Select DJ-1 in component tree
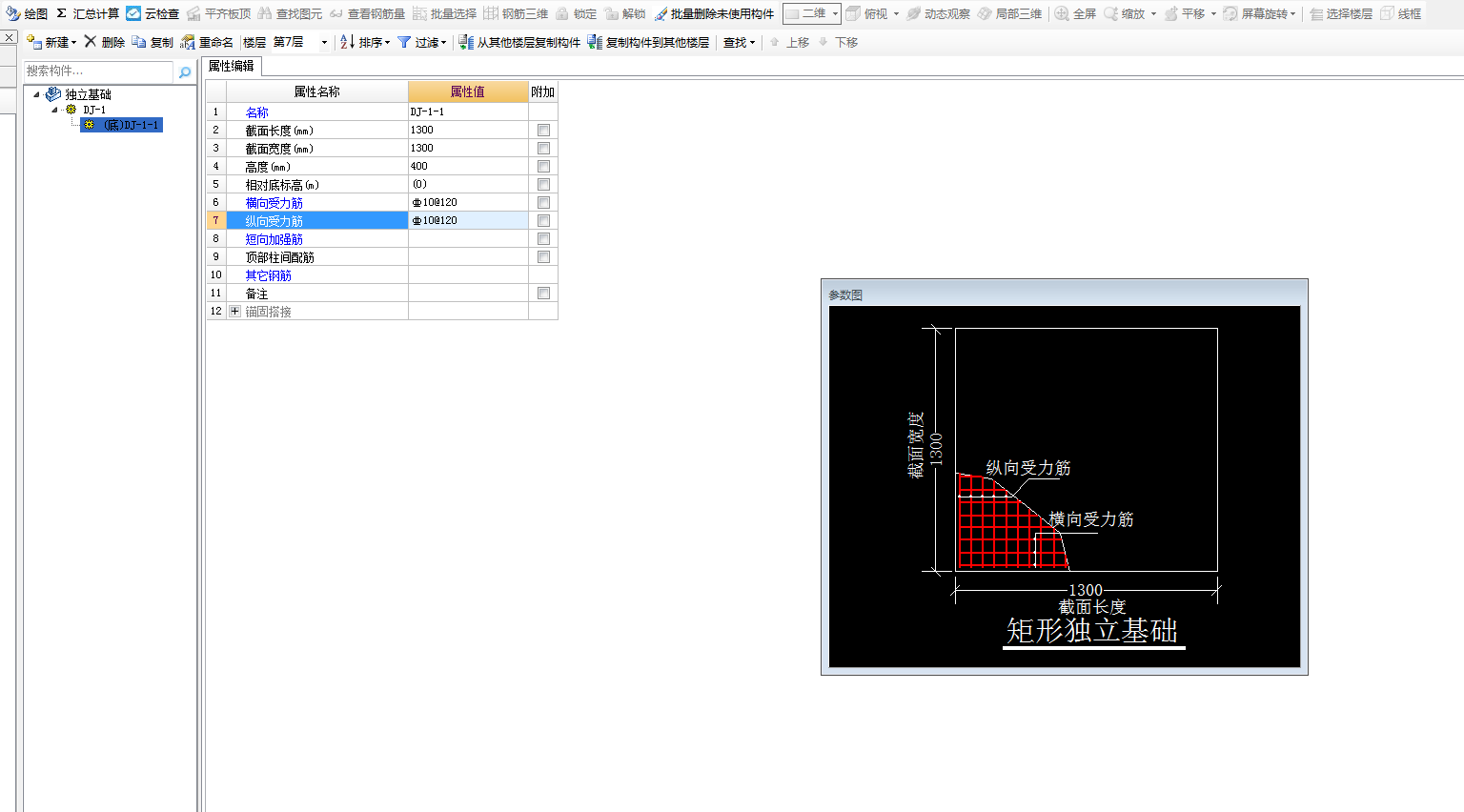This screenshot has height=812, width=1464. (x=94, y=110)
